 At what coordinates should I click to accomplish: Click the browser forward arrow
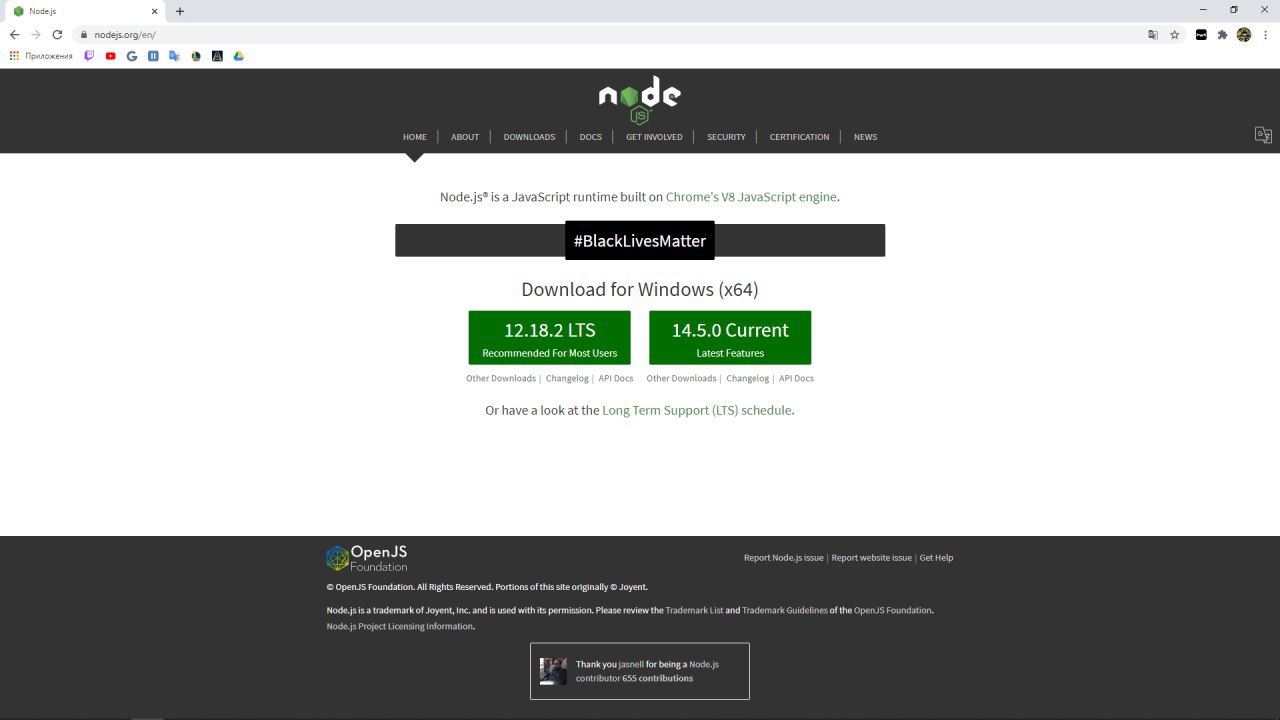[x=36, y=34]
